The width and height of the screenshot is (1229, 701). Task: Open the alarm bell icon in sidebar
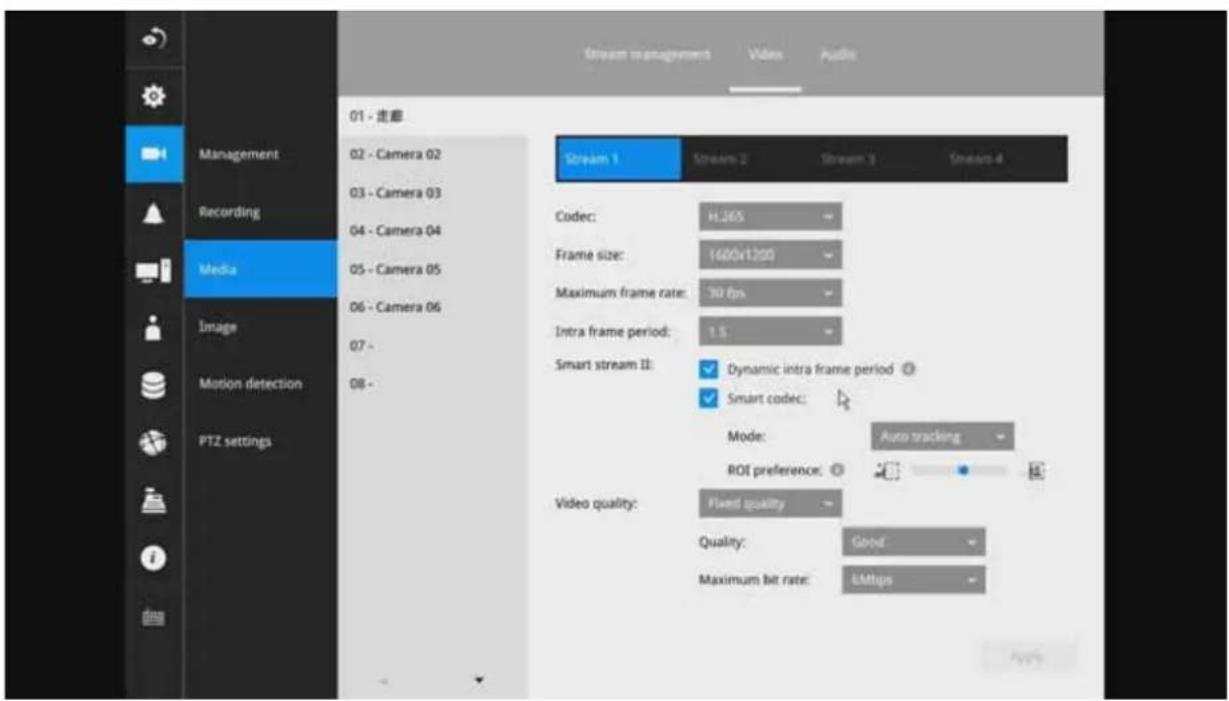tap(154, 212)
